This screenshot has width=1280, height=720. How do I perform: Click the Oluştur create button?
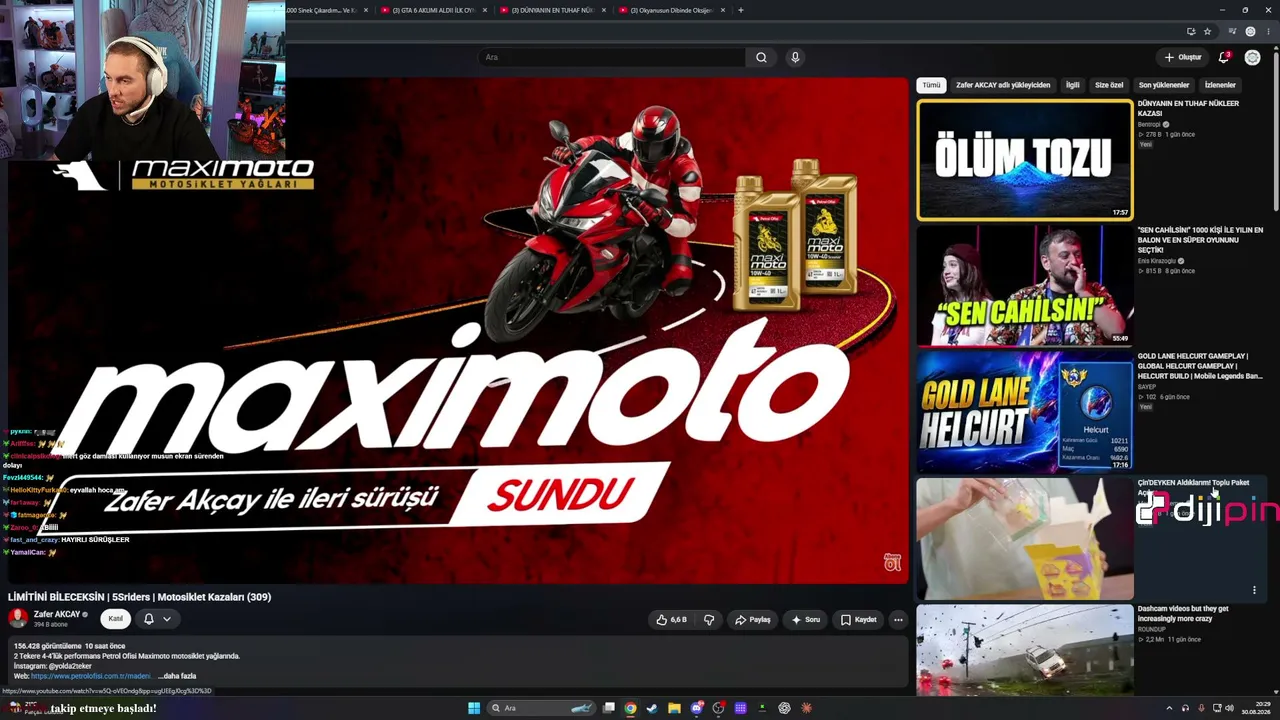1182,57
